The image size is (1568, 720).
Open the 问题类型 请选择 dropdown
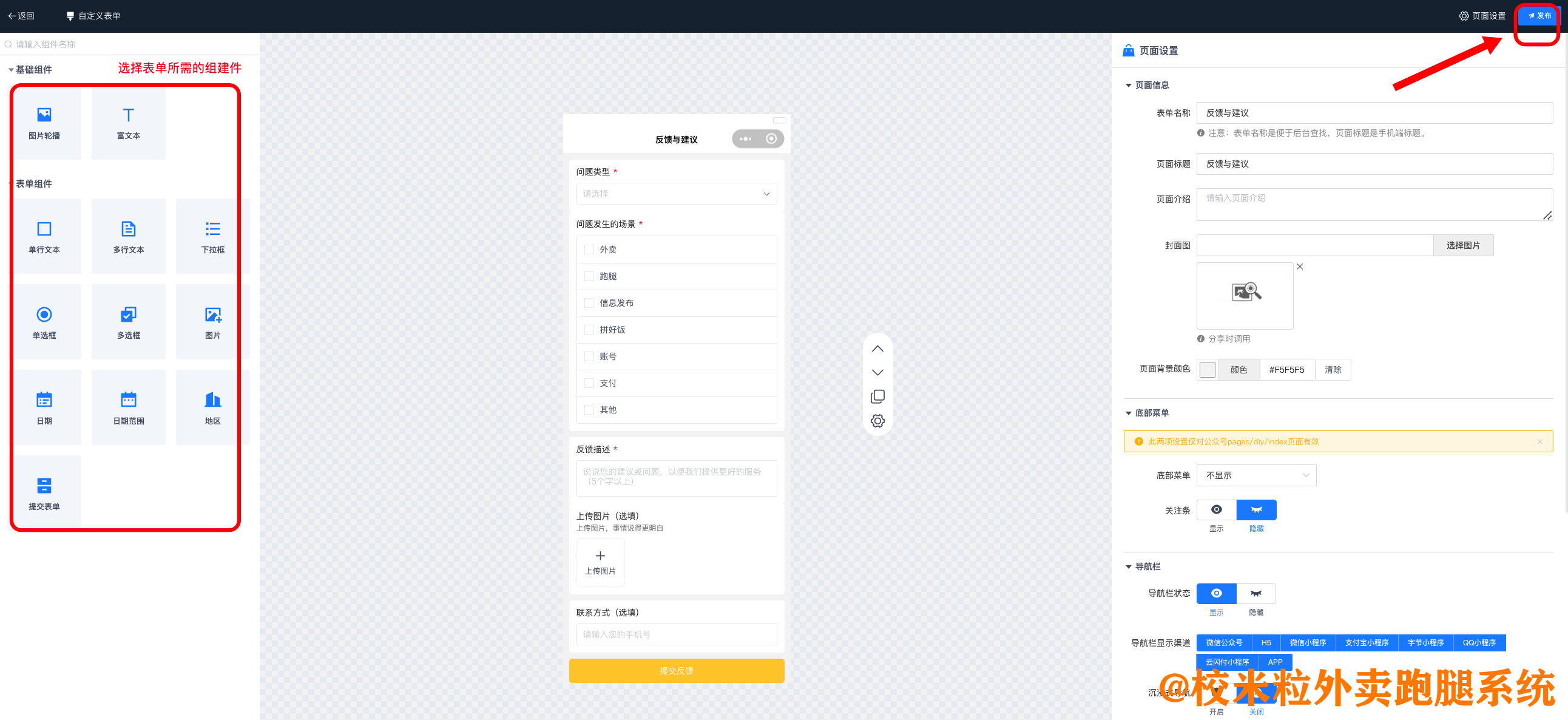[x=675, y=194]
